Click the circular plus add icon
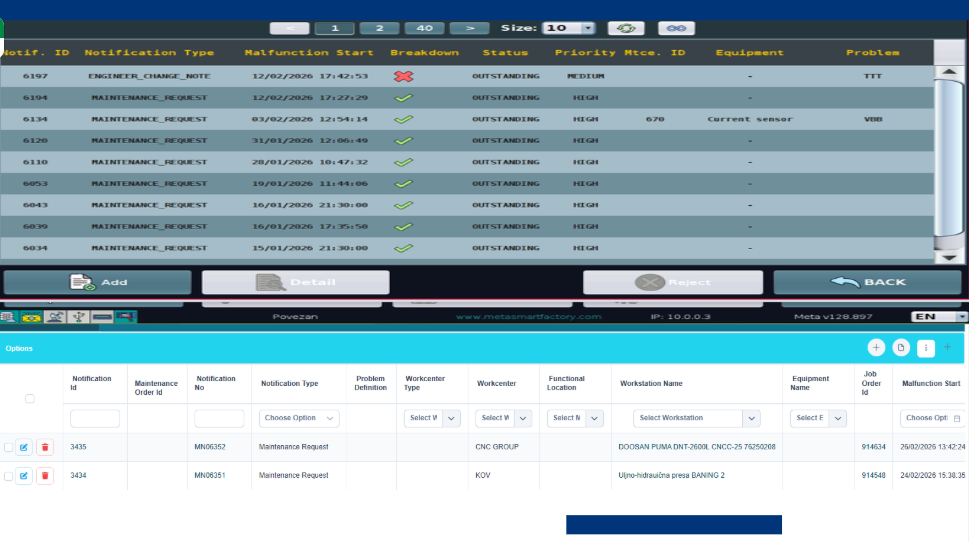Image resolution: width=969 pixels, height=542 pixels. (876, 347)
